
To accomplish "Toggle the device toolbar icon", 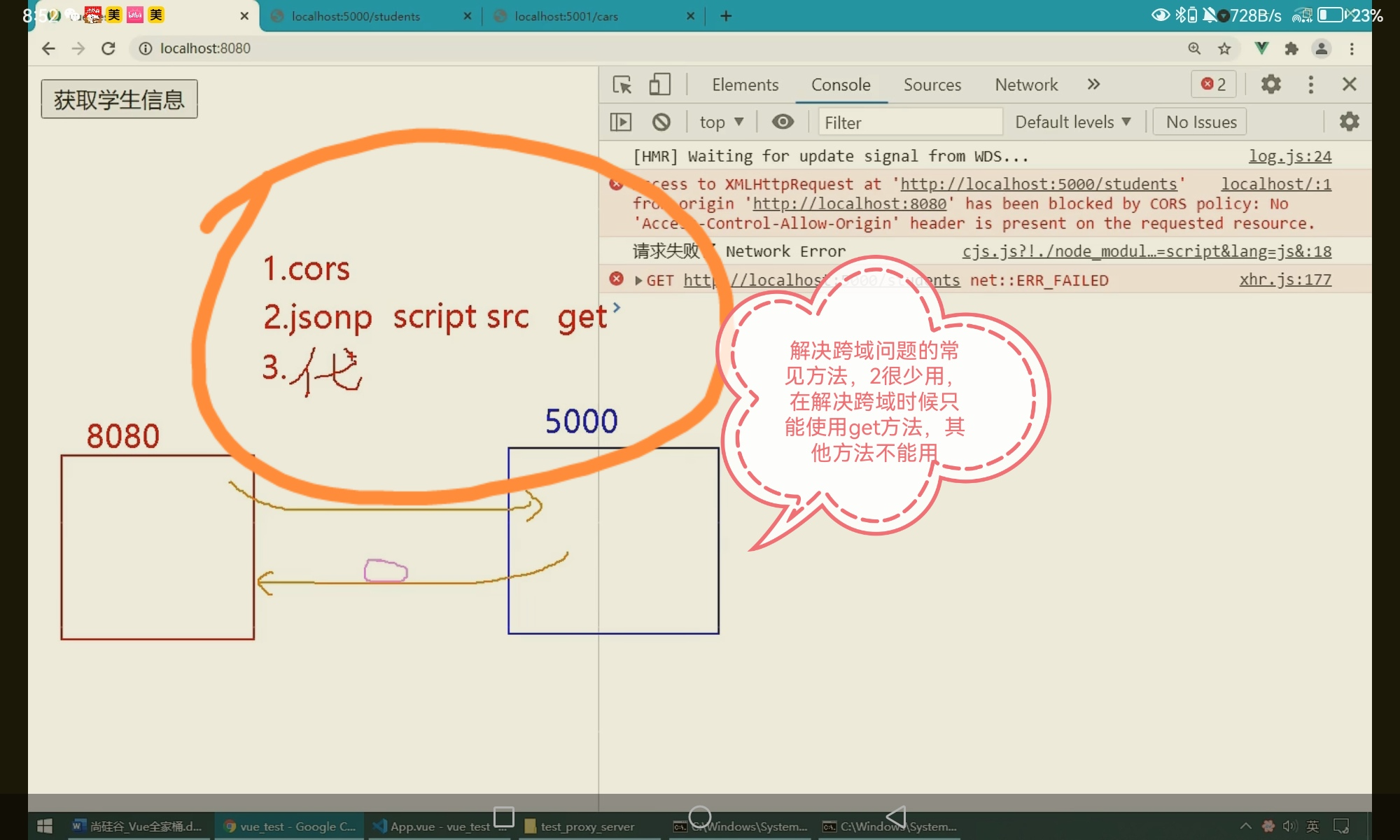I will point(659,85).
